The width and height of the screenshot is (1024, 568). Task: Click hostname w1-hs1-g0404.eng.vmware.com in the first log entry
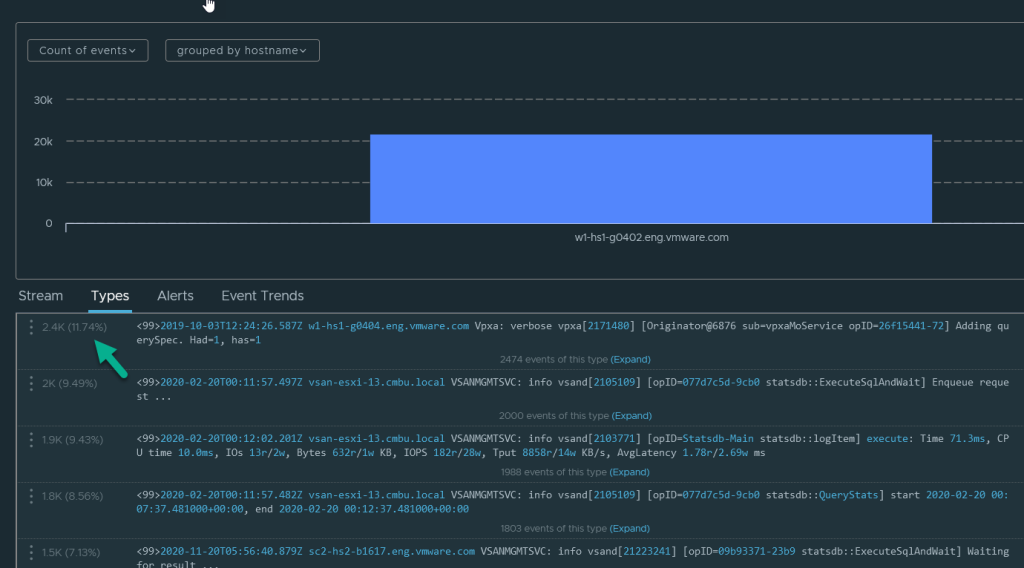tap(388, 326)
